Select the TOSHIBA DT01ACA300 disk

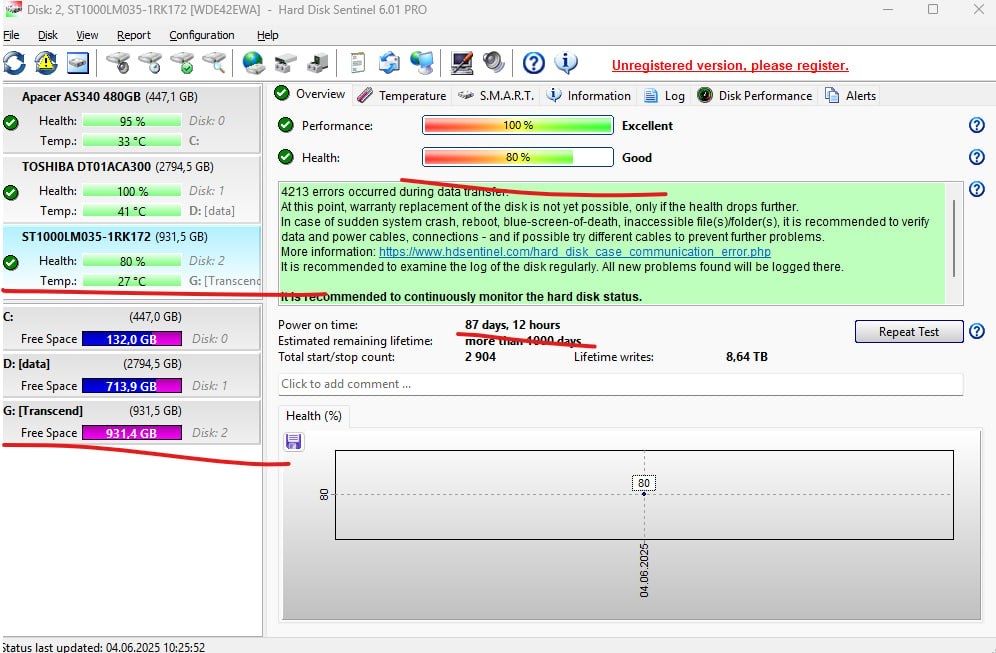point(131,189)
